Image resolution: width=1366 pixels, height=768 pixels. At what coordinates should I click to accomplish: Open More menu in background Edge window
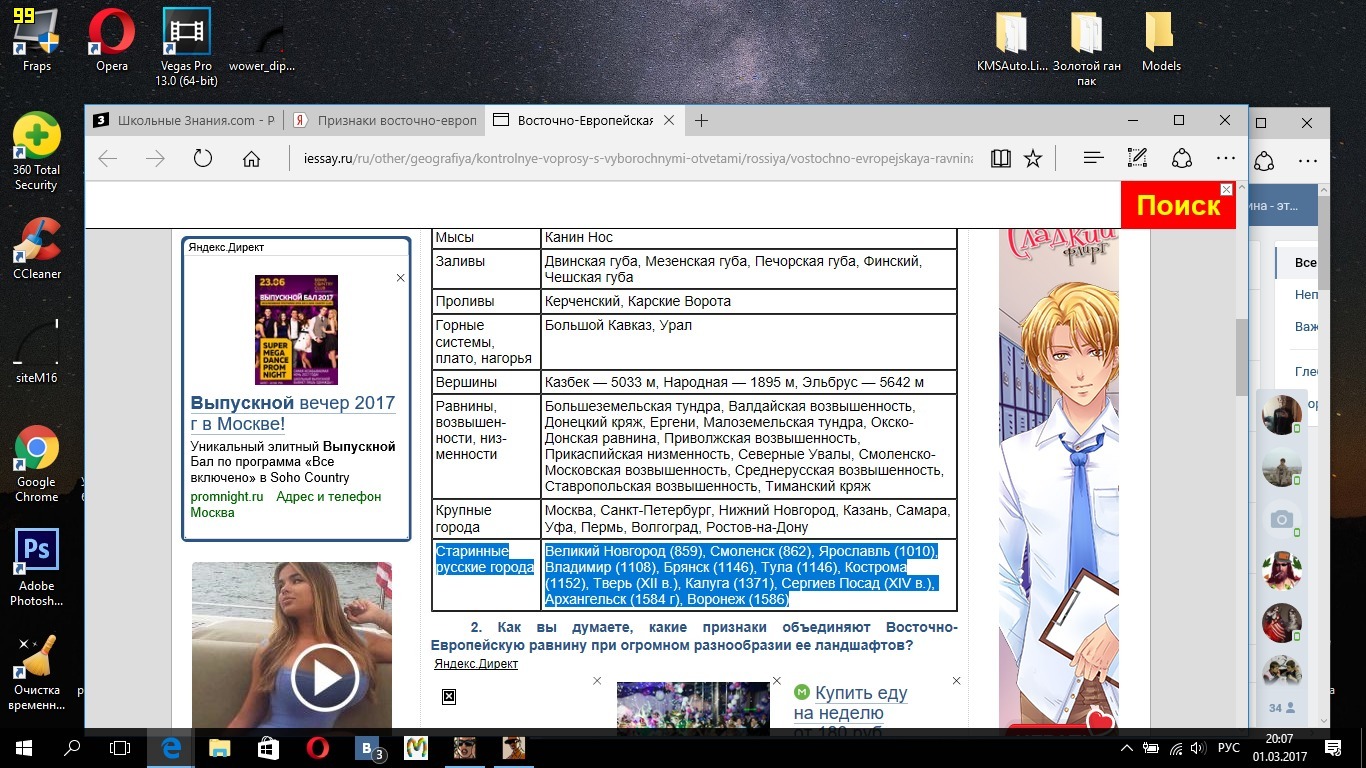pyautogui.click(x=1307, y=161)
